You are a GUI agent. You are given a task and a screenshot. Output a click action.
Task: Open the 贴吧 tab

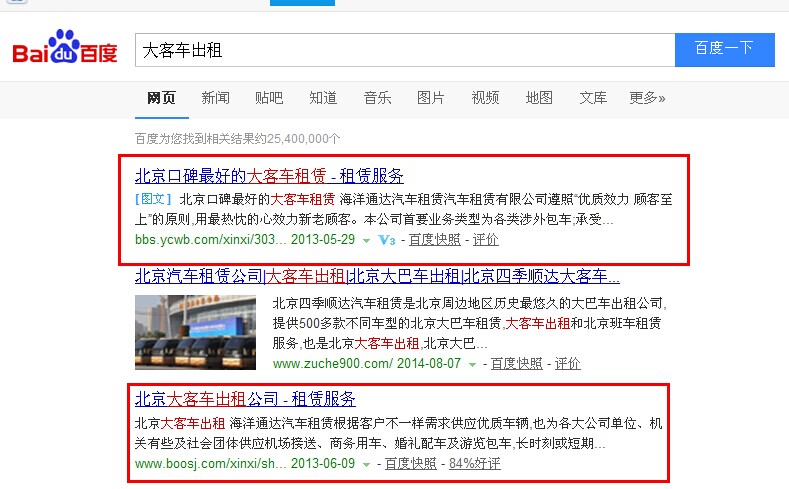[269, 98]
